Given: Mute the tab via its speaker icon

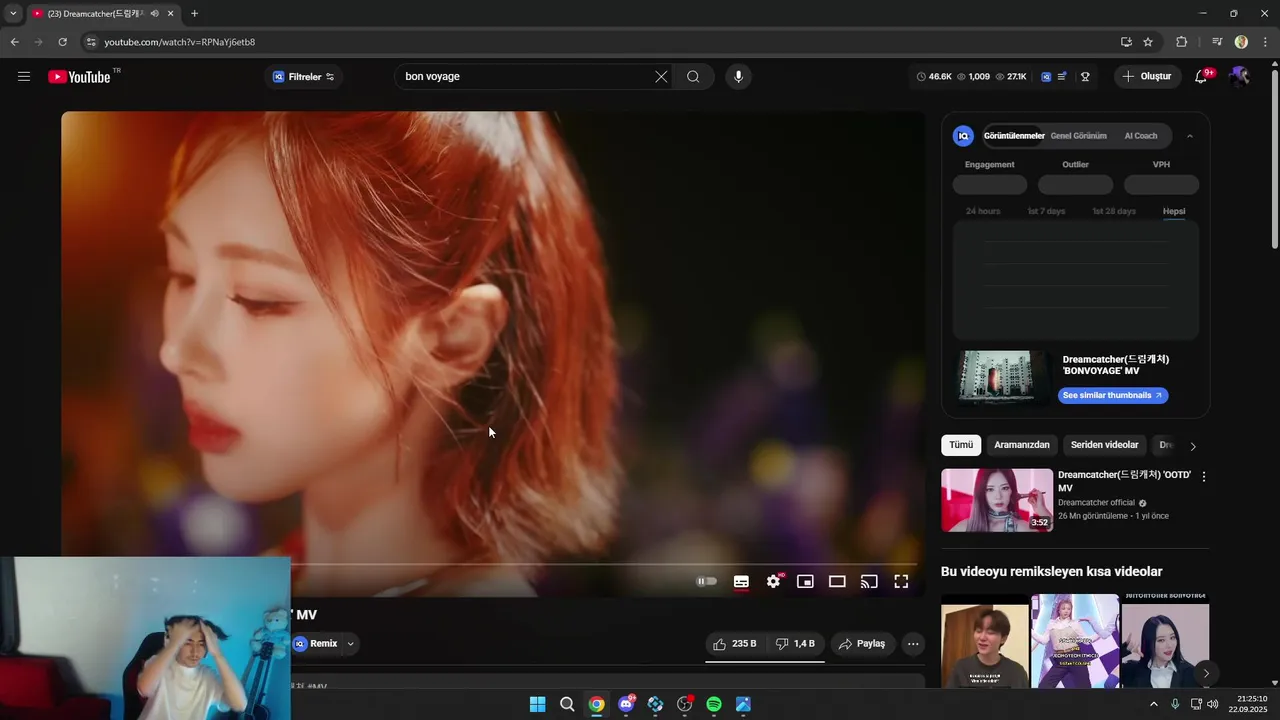Looking at the screenshot, I should click(154, 14).
